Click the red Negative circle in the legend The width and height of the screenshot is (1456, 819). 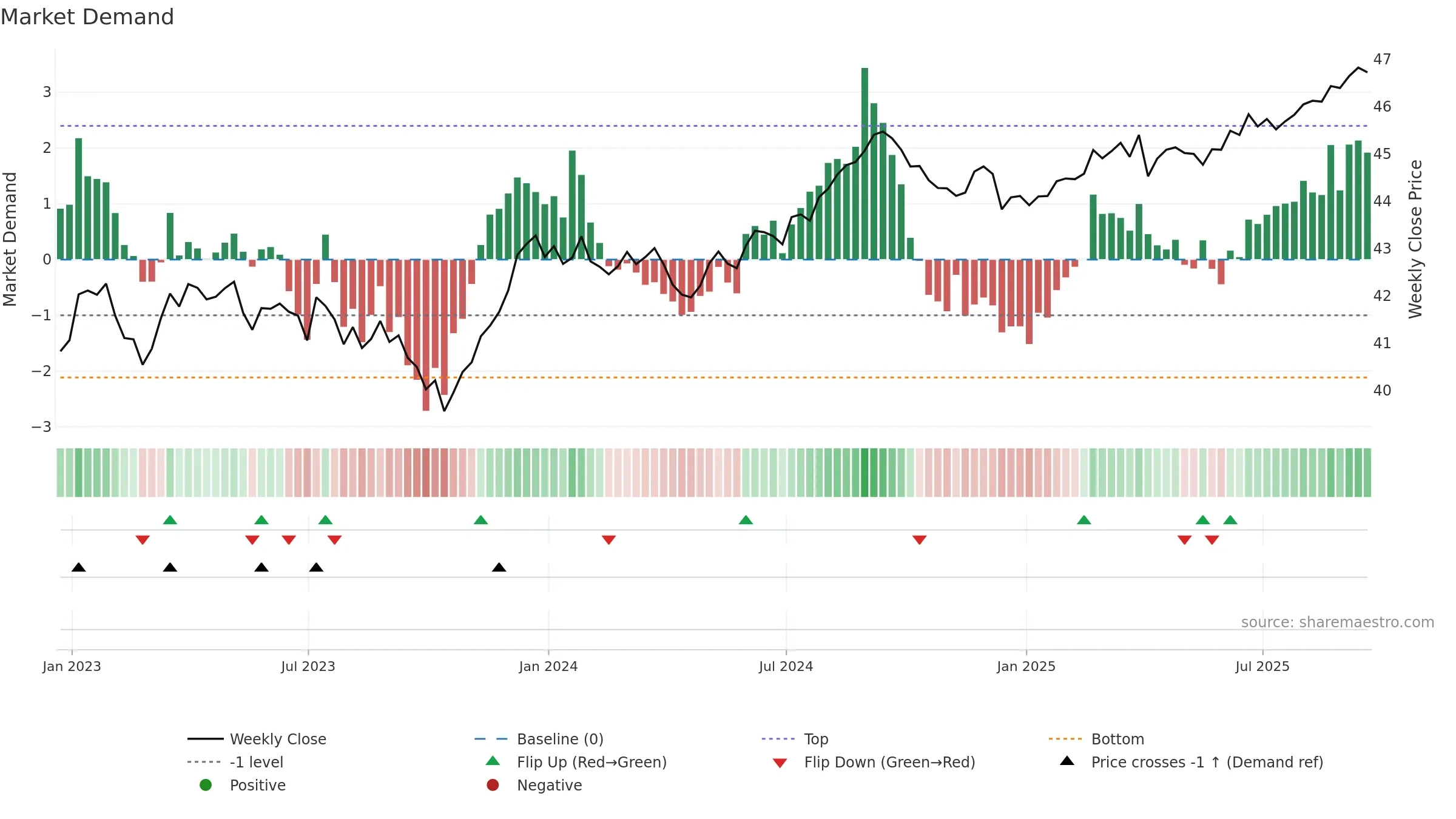[493, 785]
